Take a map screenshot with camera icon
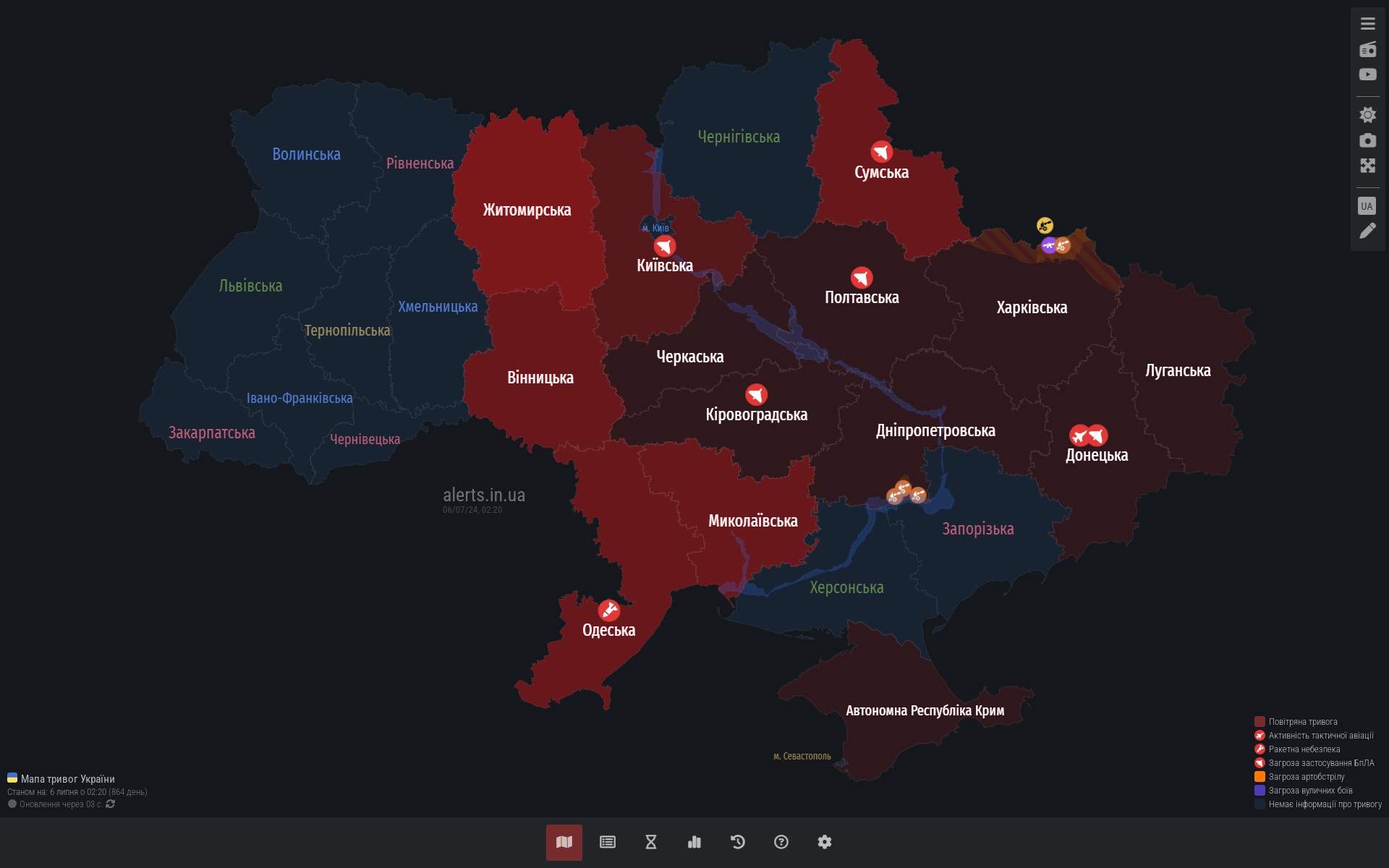This screenshot has width=1389, height=868. (x=1367, y=140)
